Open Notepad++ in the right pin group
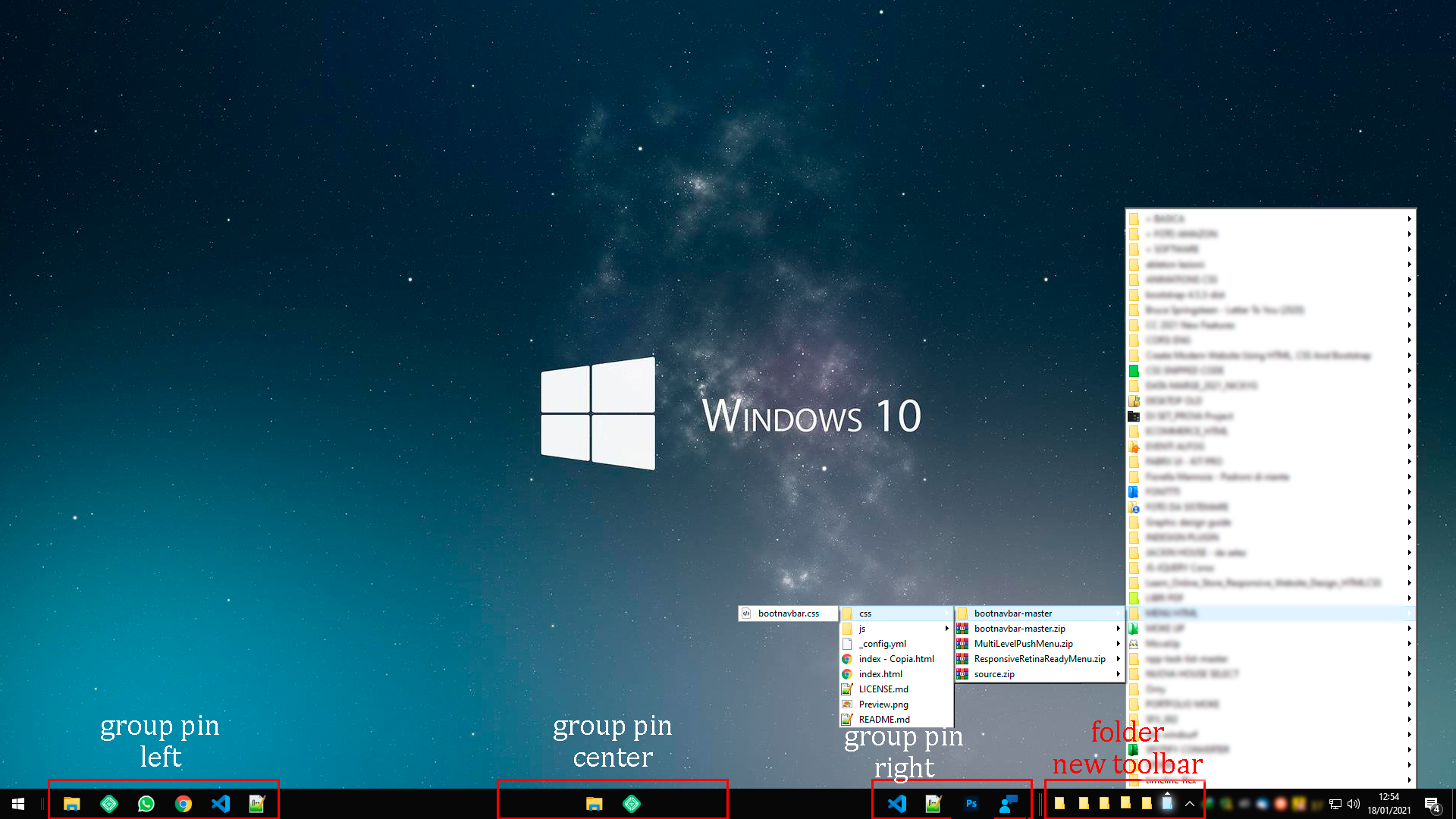 (934, 804)
